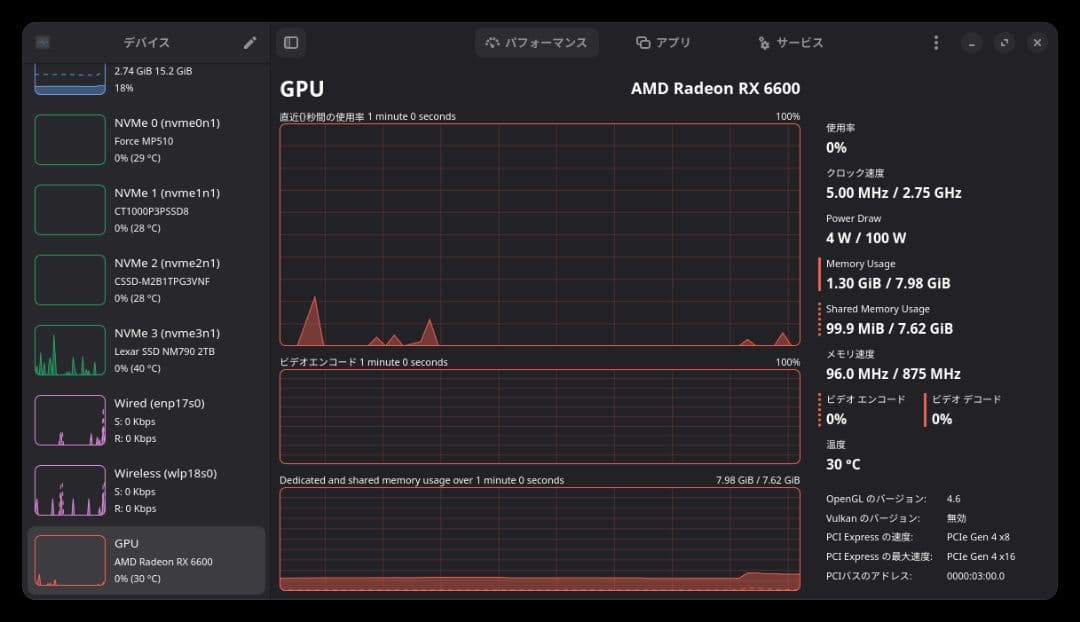The width and height of the screenshot is (1080, 622).
Task: Click the gear icon on the サービス tab
Action: click(765, 42)
